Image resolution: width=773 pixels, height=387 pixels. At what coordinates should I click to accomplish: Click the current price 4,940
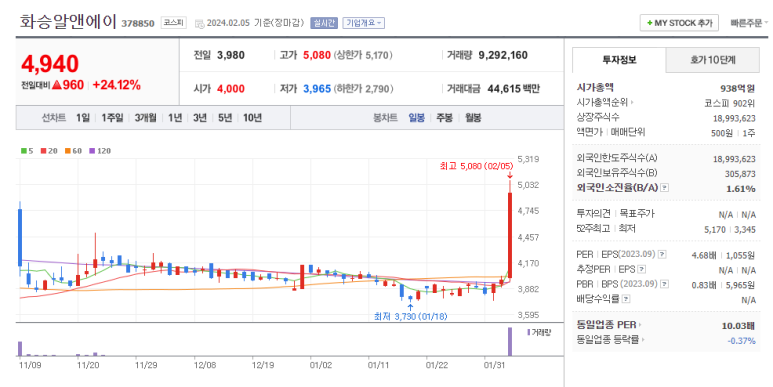tap(50, 64)
